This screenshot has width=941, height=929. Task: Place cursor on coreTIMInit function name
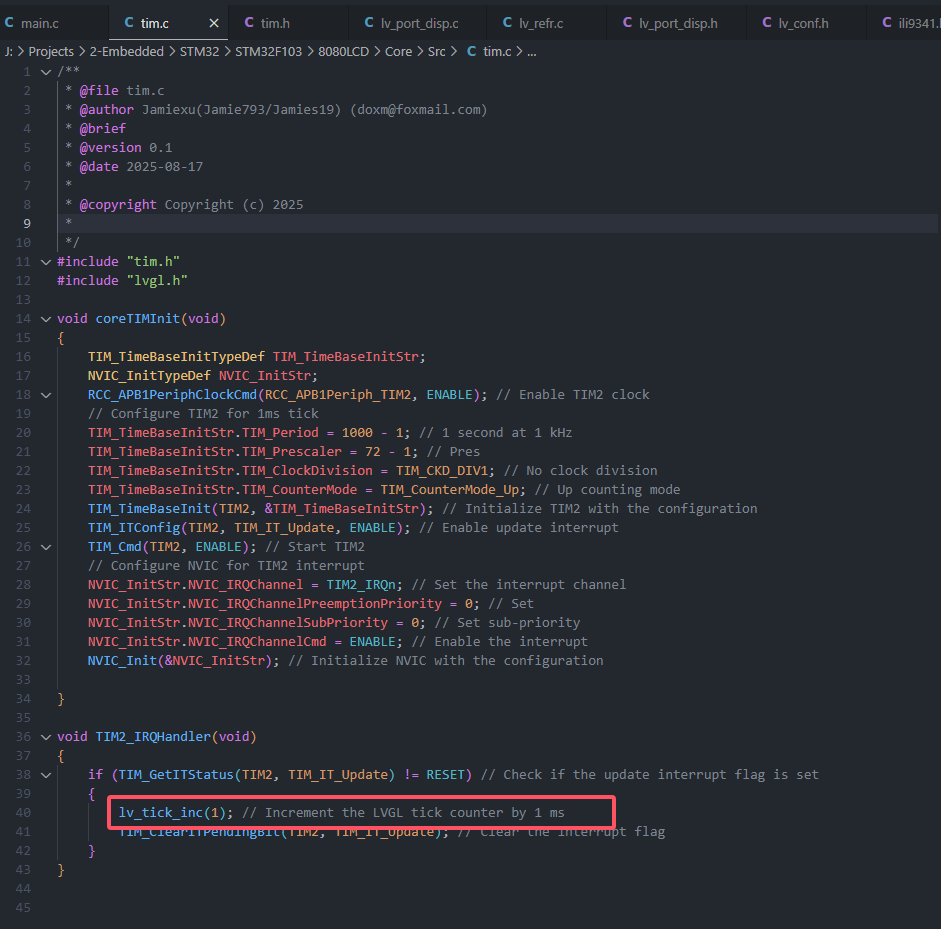coord(138,319)
